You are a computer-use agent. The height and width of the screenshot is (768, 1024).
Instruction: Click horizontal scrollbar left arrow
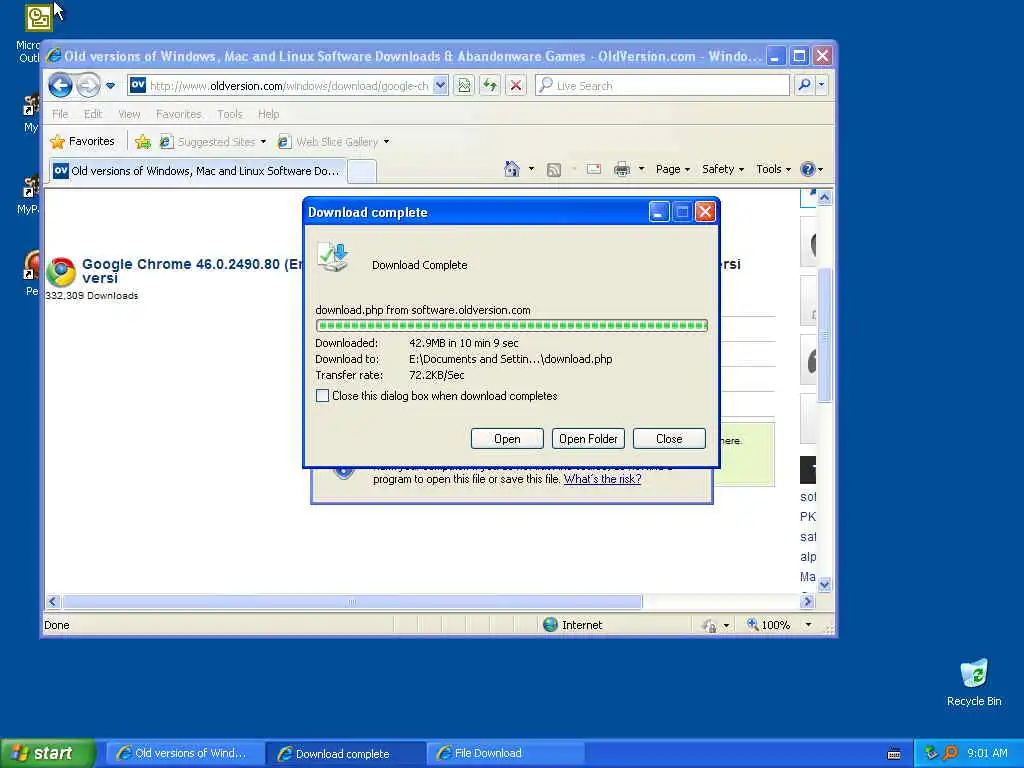pos(54,601)
